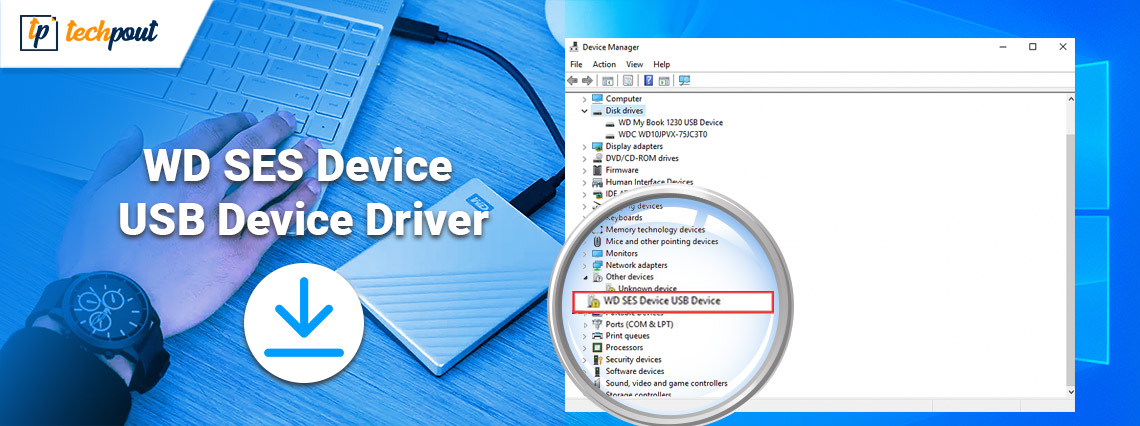This screenshot has height=426, width=1140.
Task: Click the WD My Book drive icon
Action: pyautogui.click(x=609, y=123)
